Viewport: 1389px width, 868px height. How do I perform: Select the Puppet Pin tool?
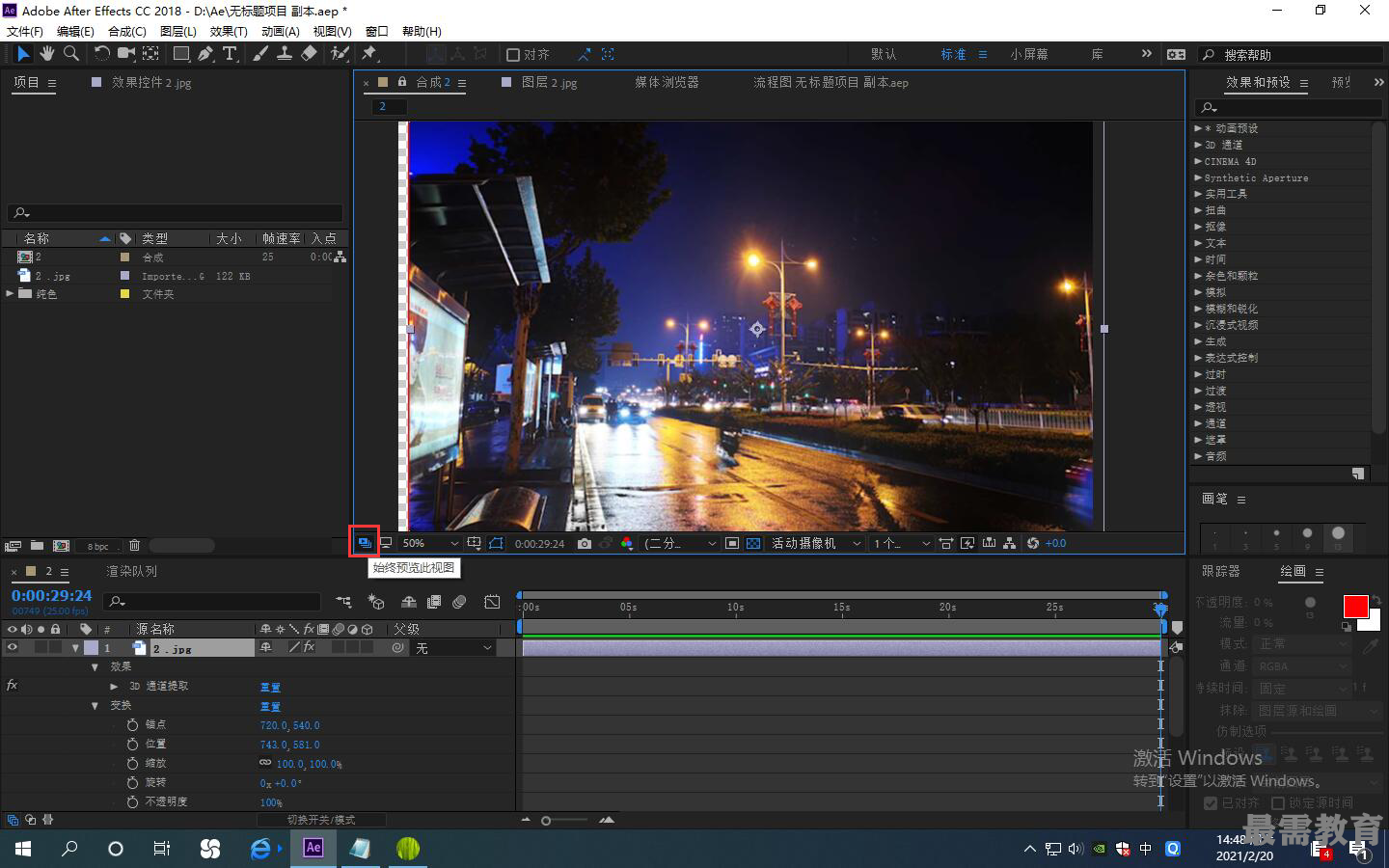click(x=369, y=54)
